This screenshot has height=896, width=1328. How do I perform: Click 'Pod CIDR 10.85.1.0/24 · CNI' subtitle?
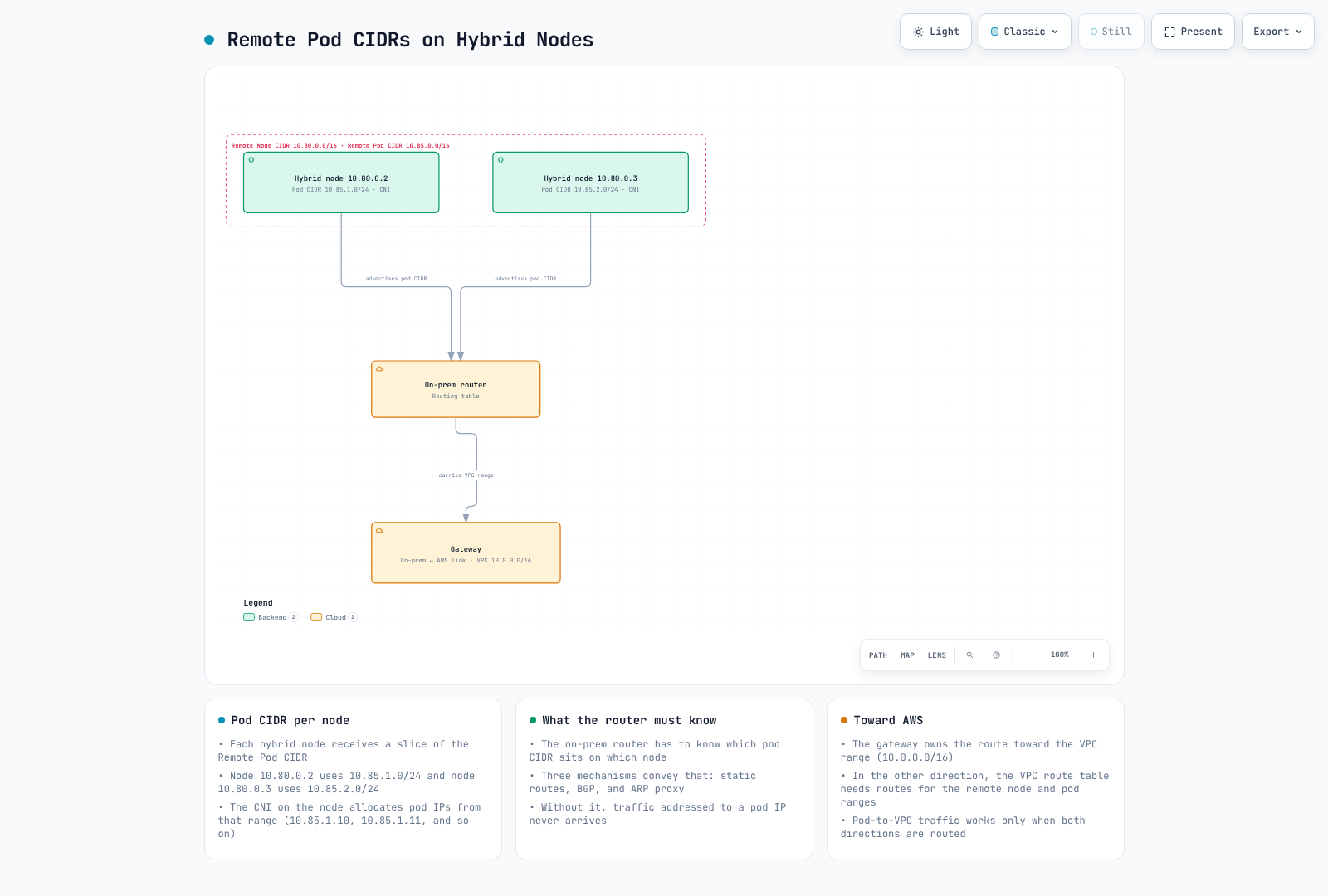(x=341, y=190)
